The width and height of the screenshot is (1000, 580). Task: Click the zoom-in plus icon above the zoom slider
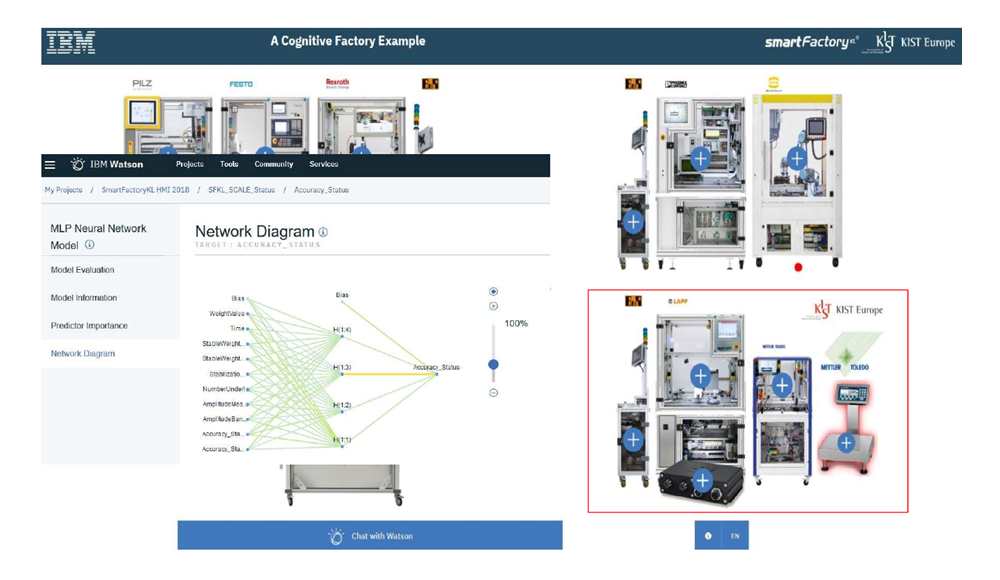(493, 306)
